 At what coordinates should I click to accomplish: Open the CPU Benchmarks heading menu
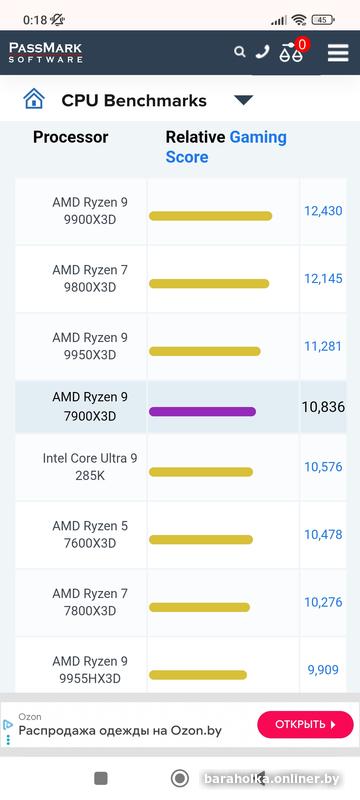[x=134, y=101]
